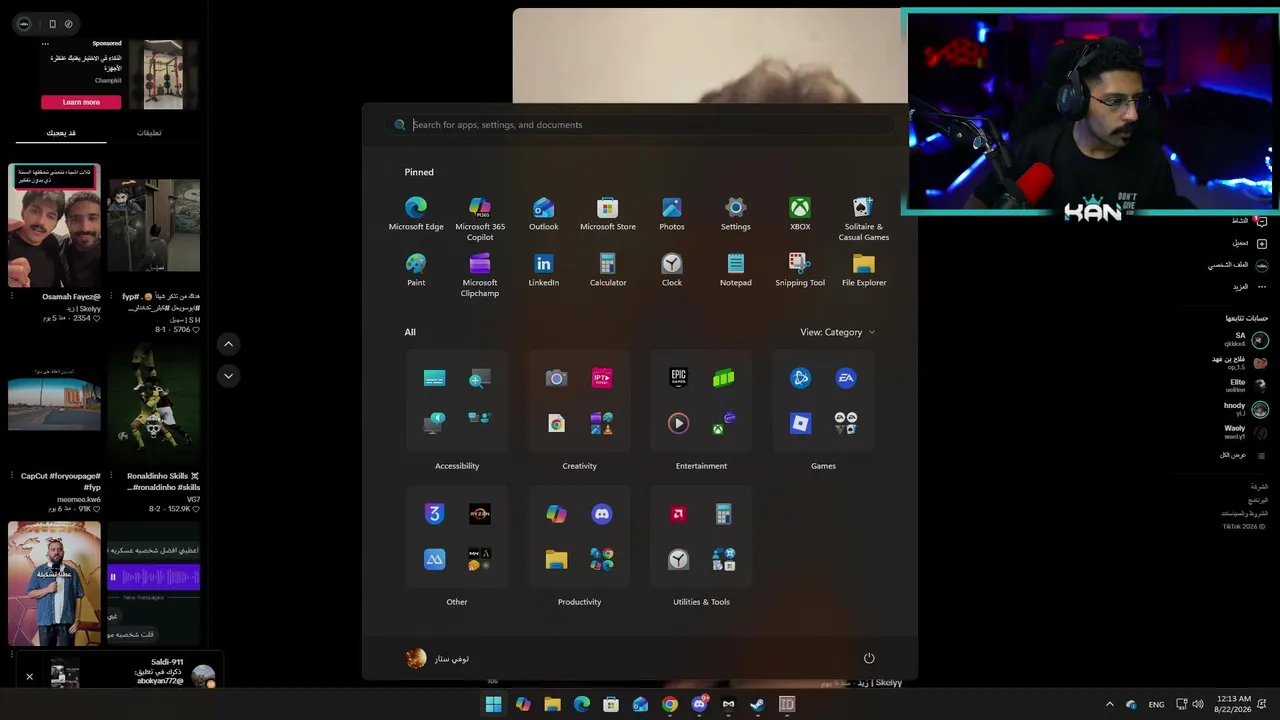Open the Ronaldinho Skills video thumbnail

click(154, 405)
